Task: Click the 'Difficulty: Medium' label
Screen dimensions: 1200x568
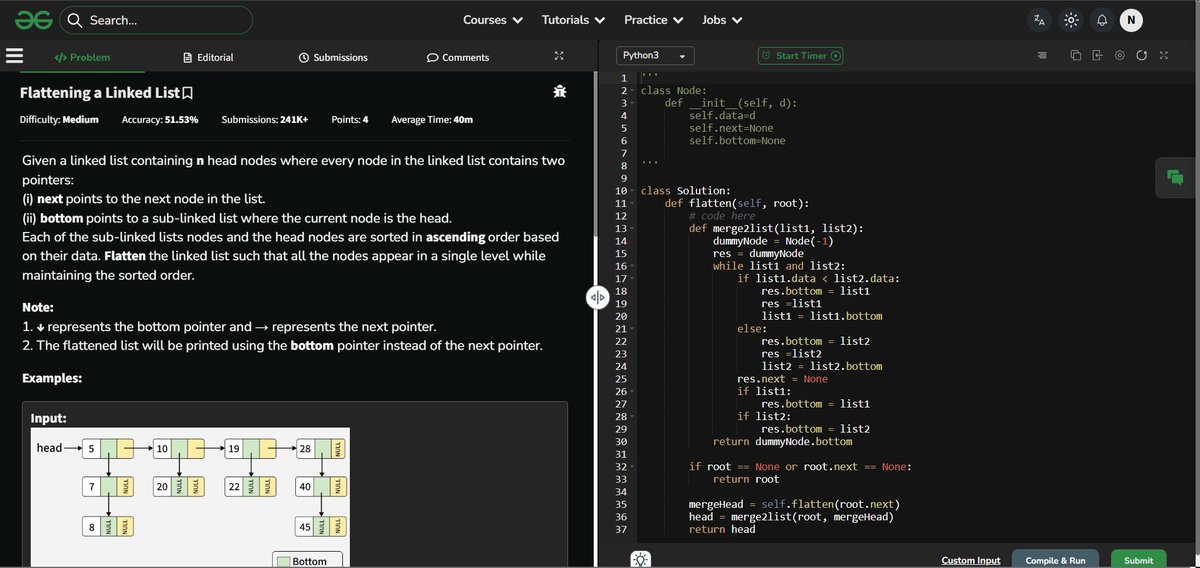Action: pos(59,120)
